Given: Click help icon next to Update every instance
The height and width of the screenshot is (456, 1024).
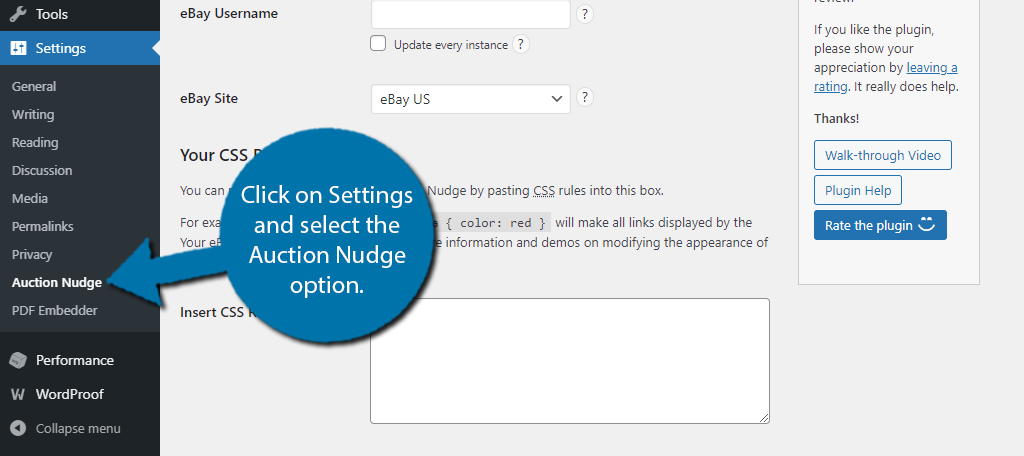Looking at the screenshot, I should 520,44.
